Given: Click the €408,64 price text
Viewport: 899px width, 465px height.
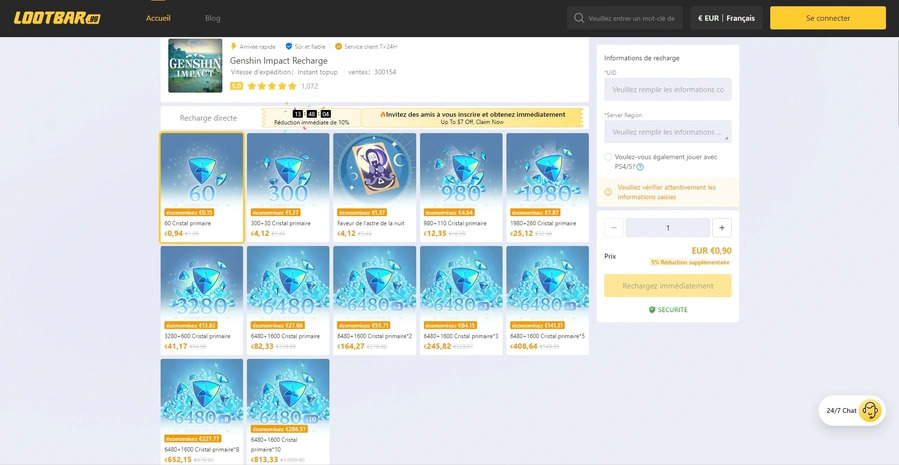Looking at the screenshot, I should 524,346.
